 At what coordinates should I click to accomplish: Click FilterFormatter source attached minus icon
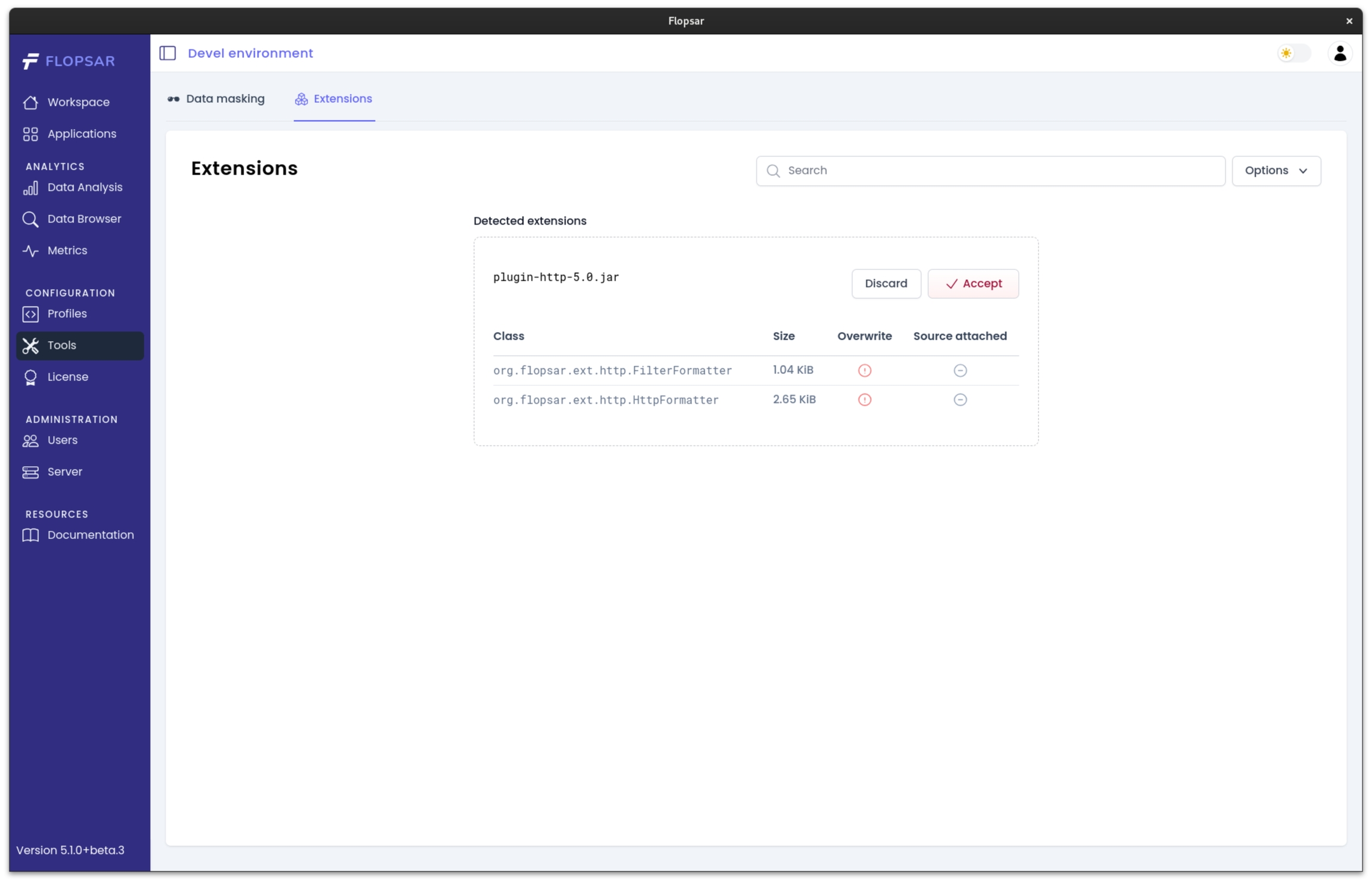tap(959, 370)
